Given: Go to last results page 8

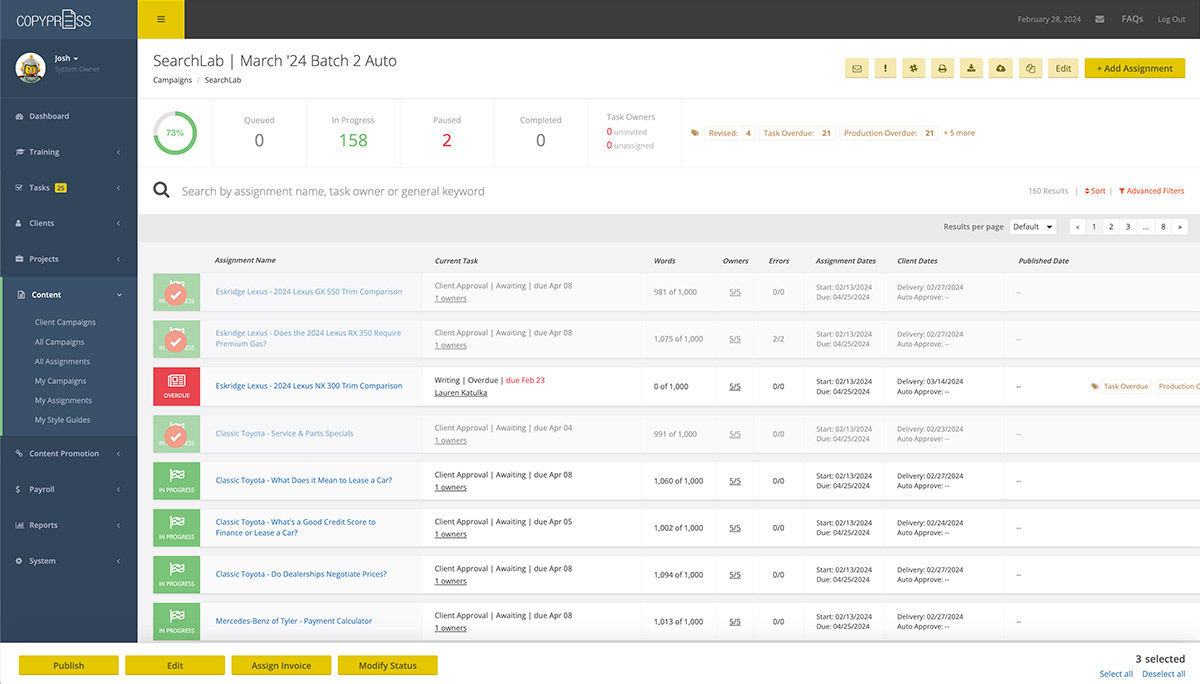Looking at the screenshot, I should point(1163,227).
